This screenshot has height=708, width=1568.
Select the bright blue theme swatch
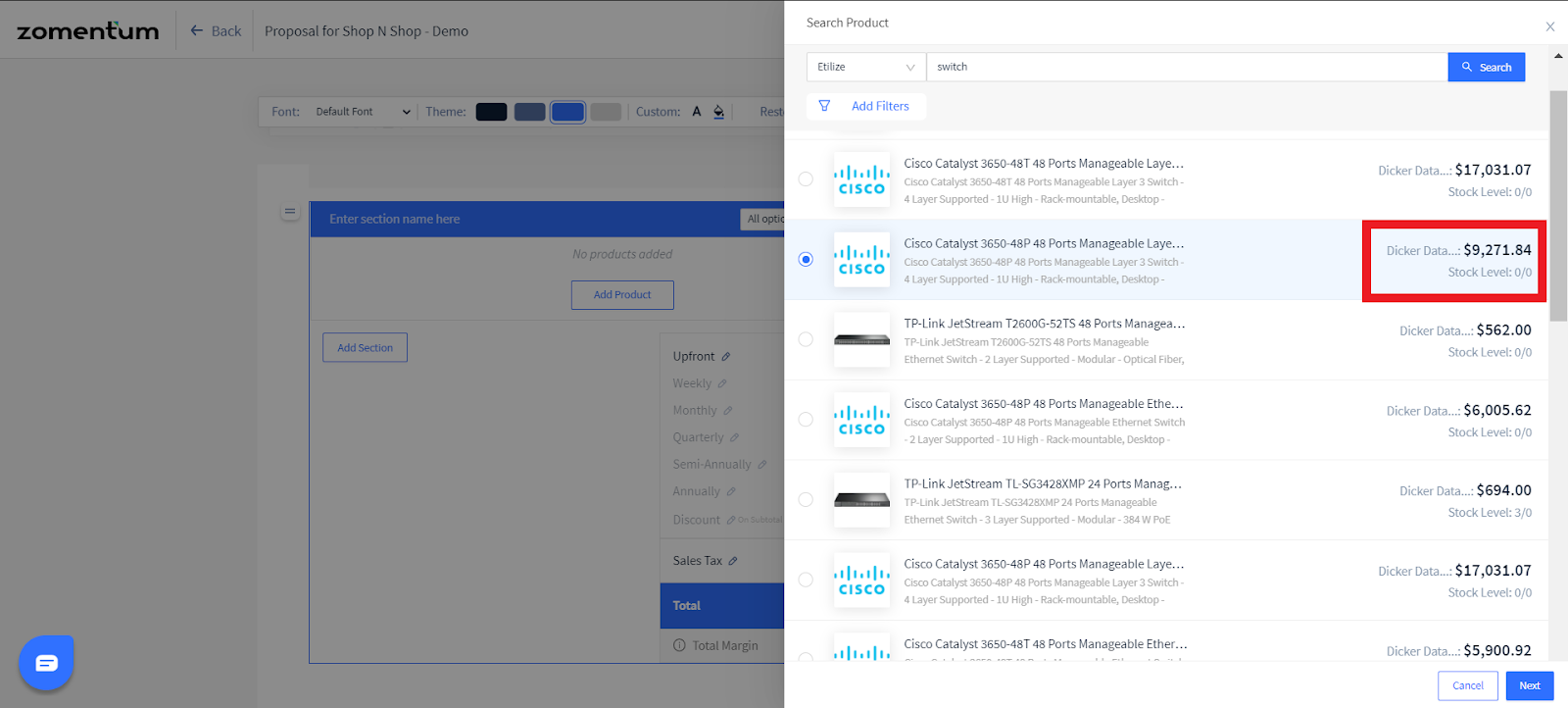coord(567,112)
